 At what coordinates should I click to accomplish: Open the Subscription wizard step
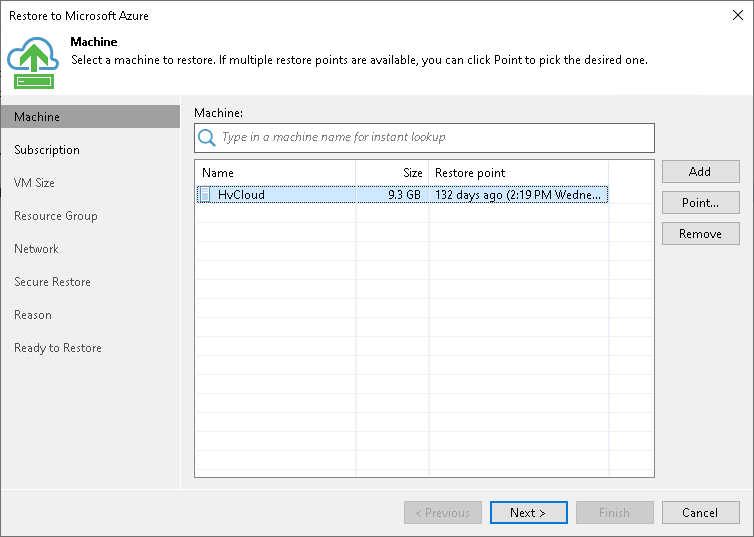(x=47, y=150)
